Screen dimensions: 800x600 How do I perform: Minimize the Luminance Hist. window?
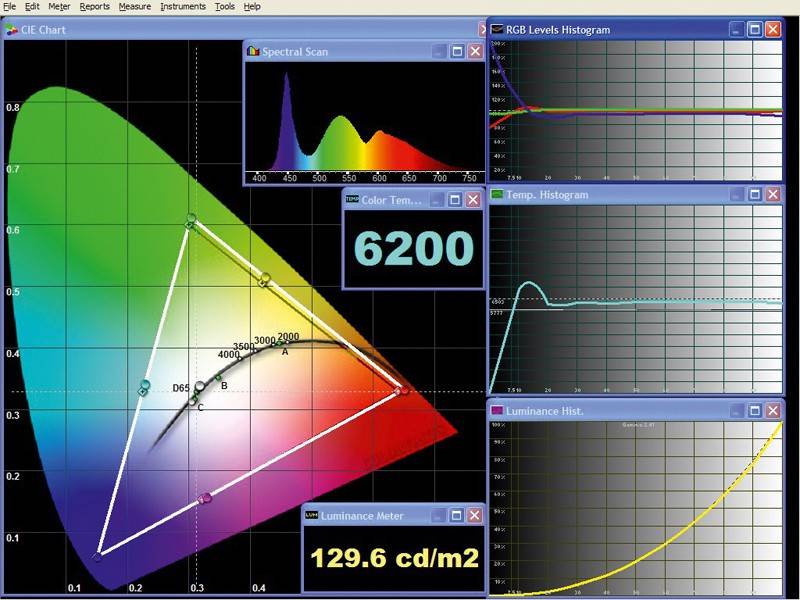pos(736,411)
